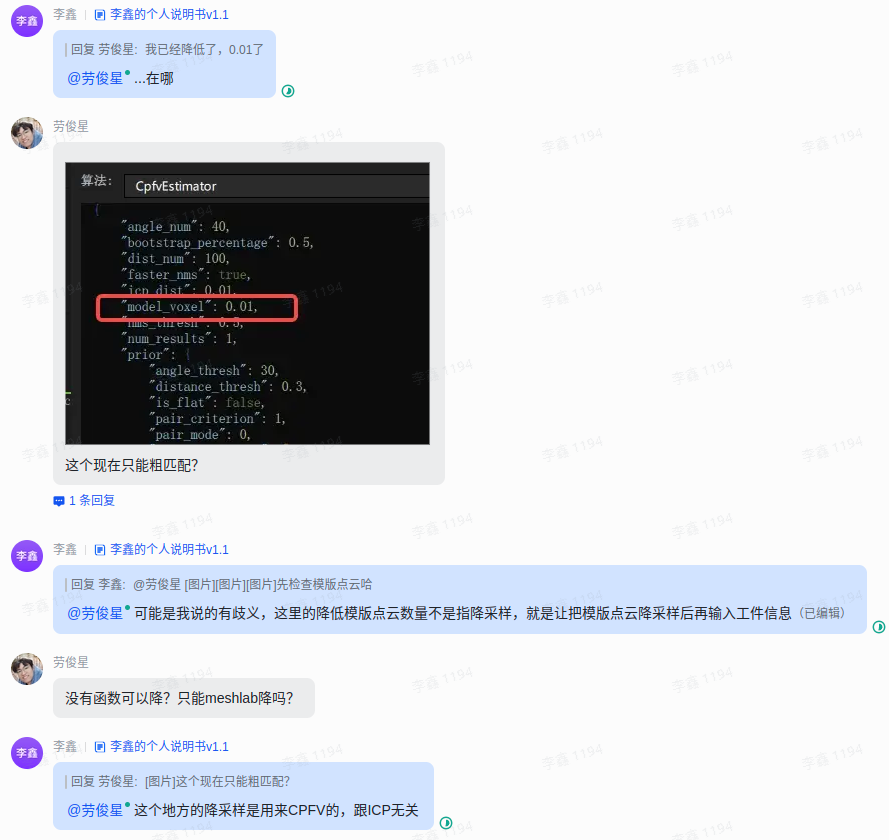This screenshot has height=840, width=889.
Task: Open the 1 条回复 thread link
Action: point(91,501)
